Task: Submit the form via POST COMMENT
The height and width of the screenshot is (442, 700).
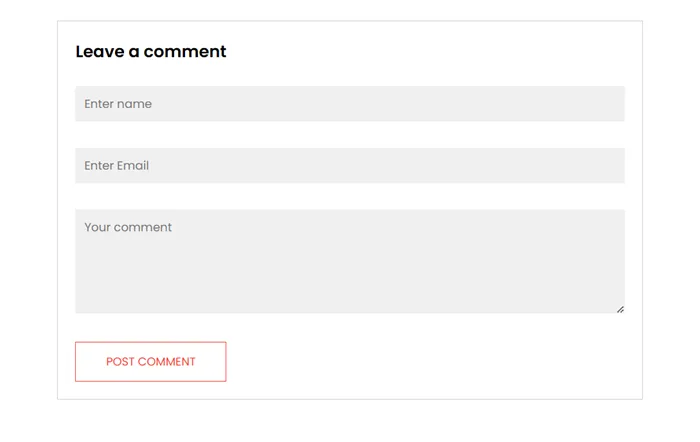Action: click(151, 362)
